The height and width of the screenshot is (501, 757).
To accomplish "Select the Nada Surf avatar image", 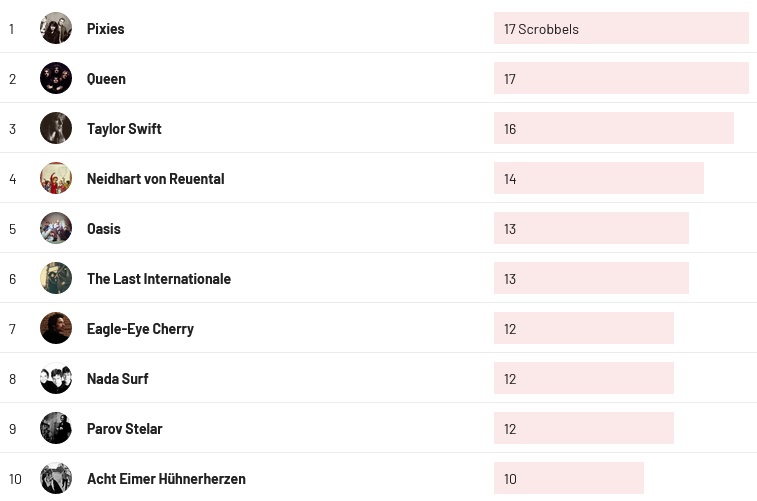I will click(56, 378).
